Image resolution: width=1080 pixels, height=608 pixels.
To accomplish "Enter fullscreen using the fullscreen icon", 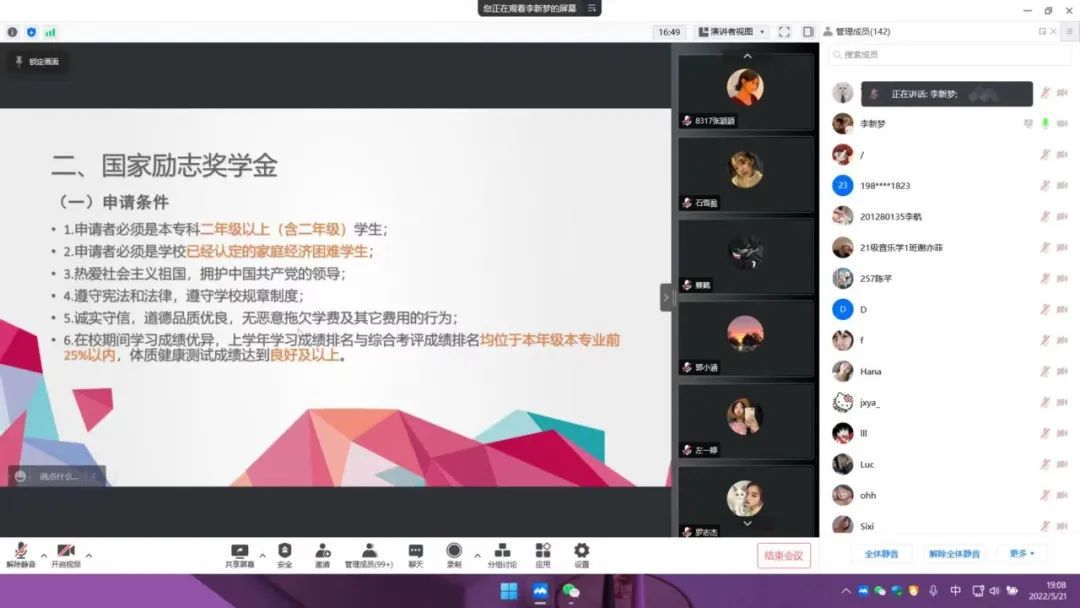I will 784,32.
